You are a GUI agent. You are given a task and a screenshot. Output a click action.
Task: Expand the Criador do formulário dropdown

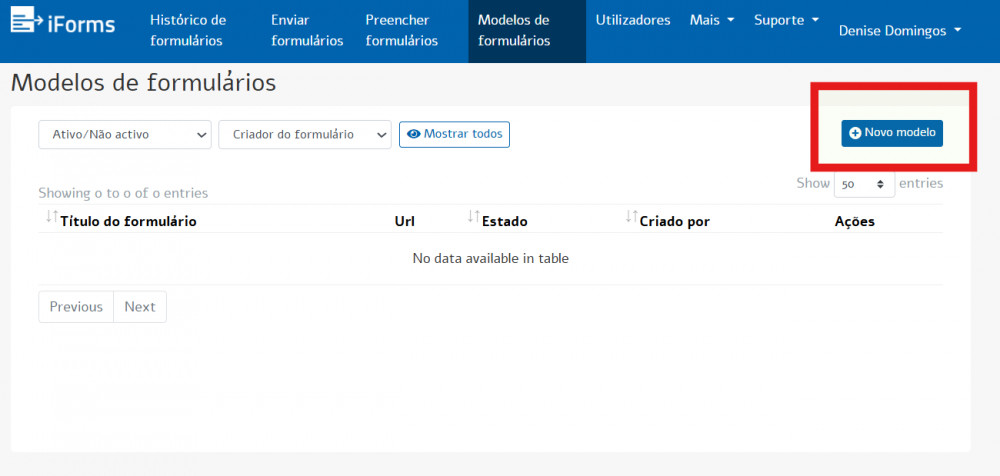pos(305,134)
